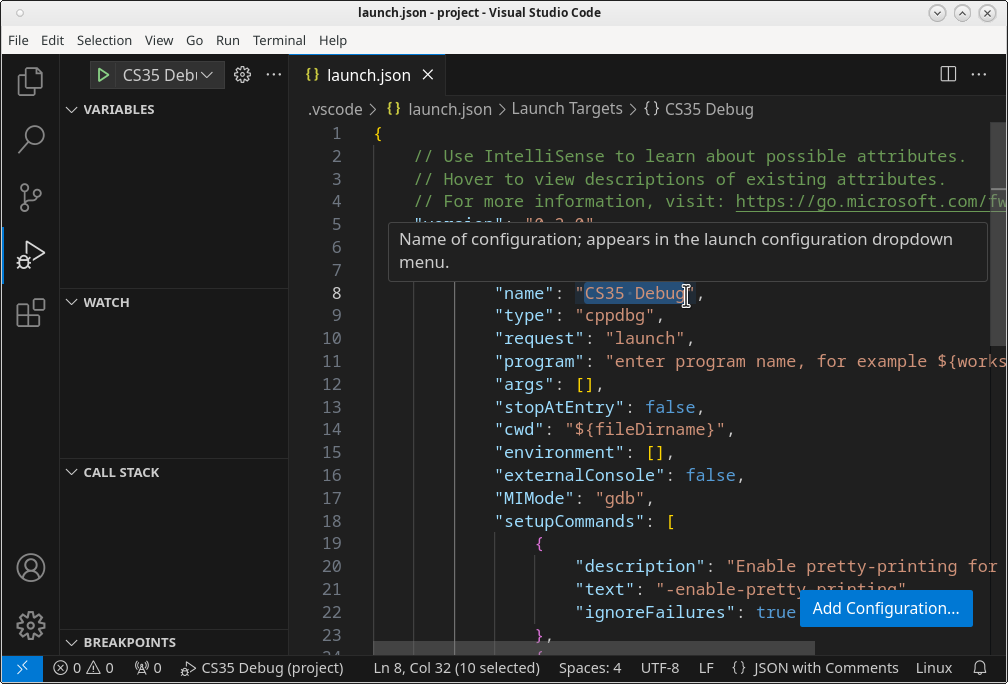The width and height of the screenshot is (1008, 684).
Task: Open the Accounts menu icon
Action: point(30,568)
